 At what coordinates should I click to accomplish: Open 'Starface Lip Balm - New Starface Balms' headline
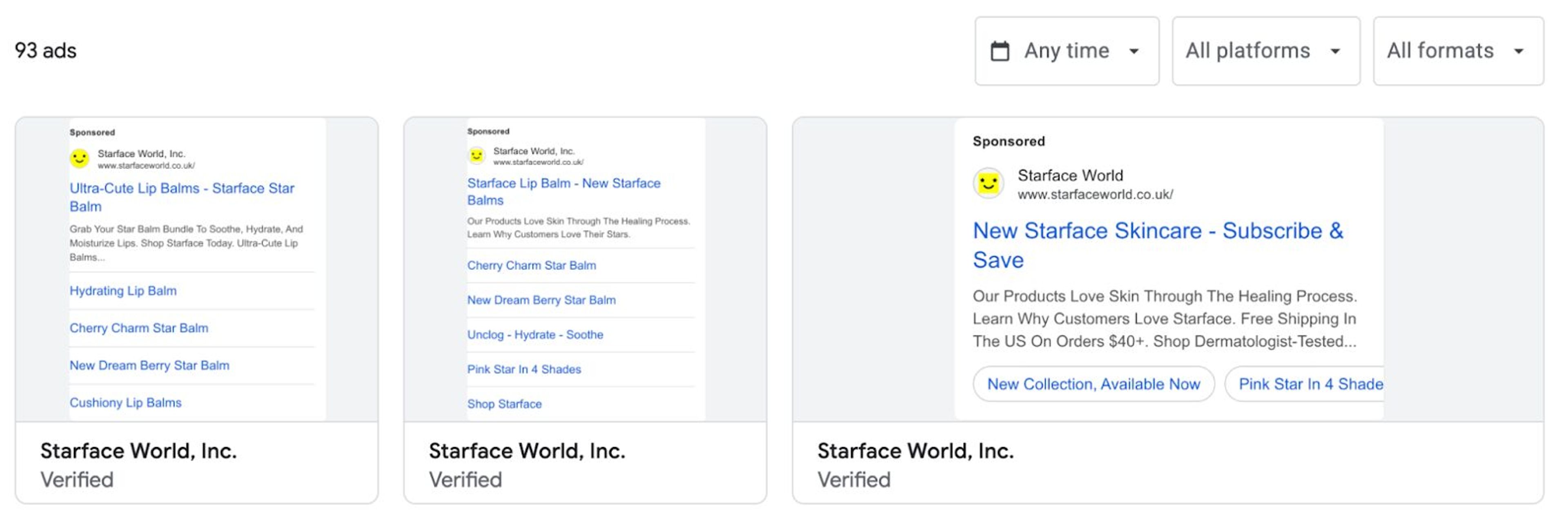(563, 191)
